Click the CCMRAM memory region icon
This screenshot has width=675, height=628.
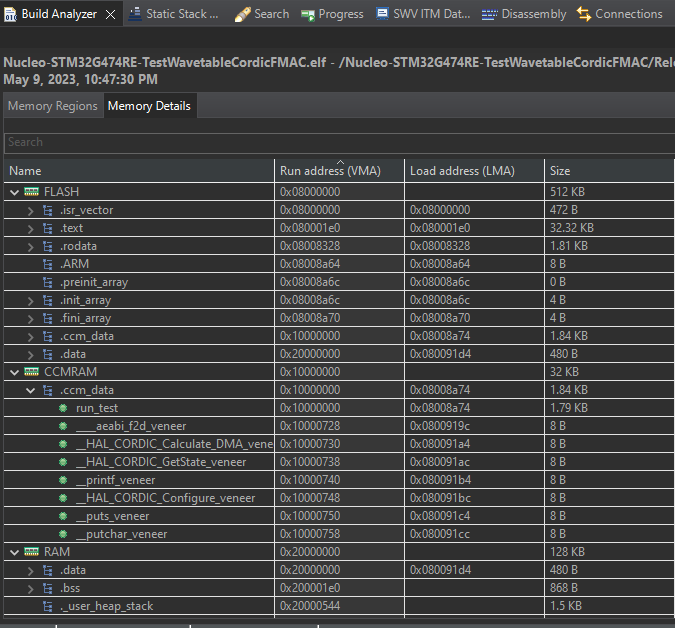coord(31,372)
